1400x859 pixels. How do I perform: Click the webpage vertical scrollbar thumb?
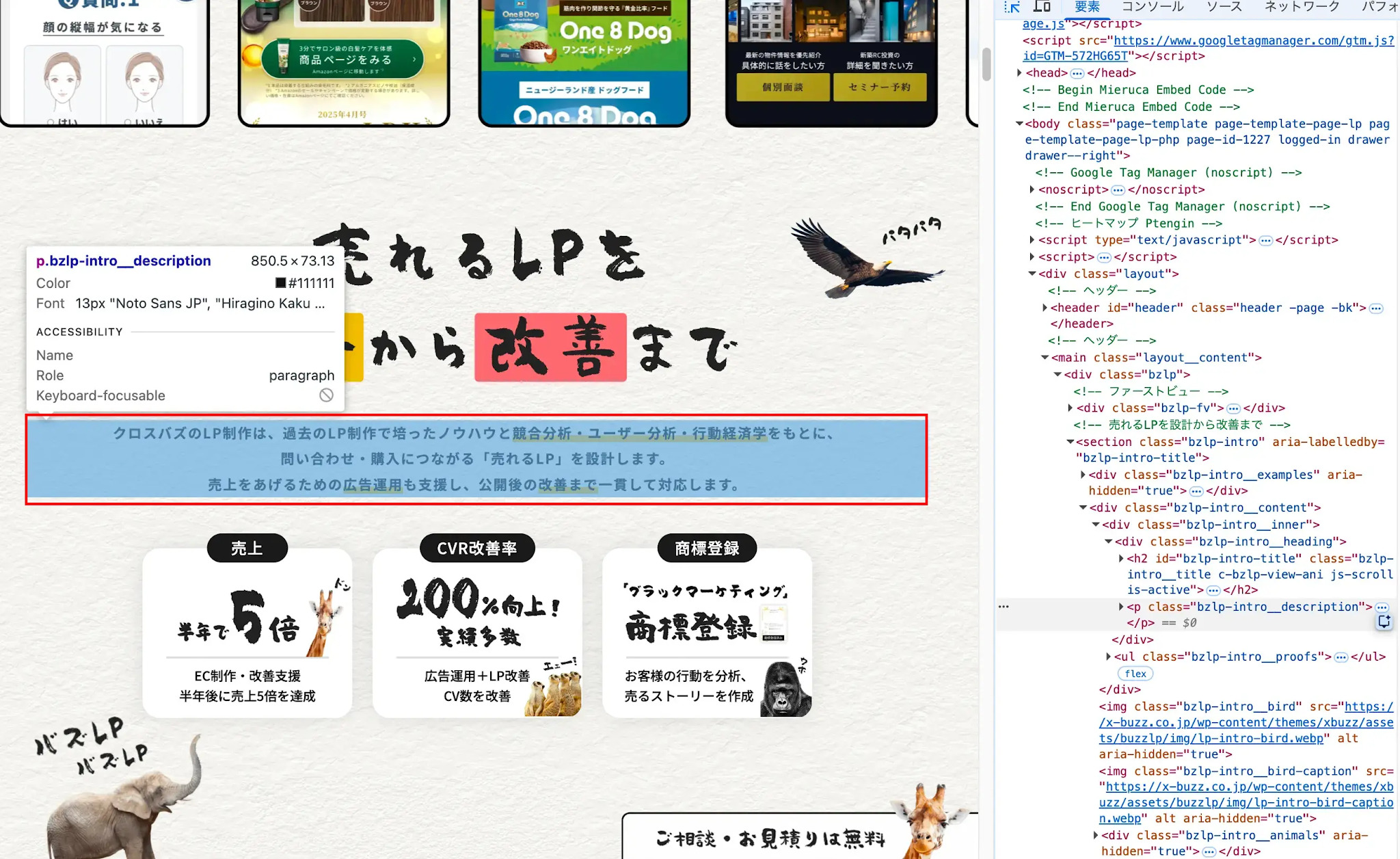[x=986, y=64]
